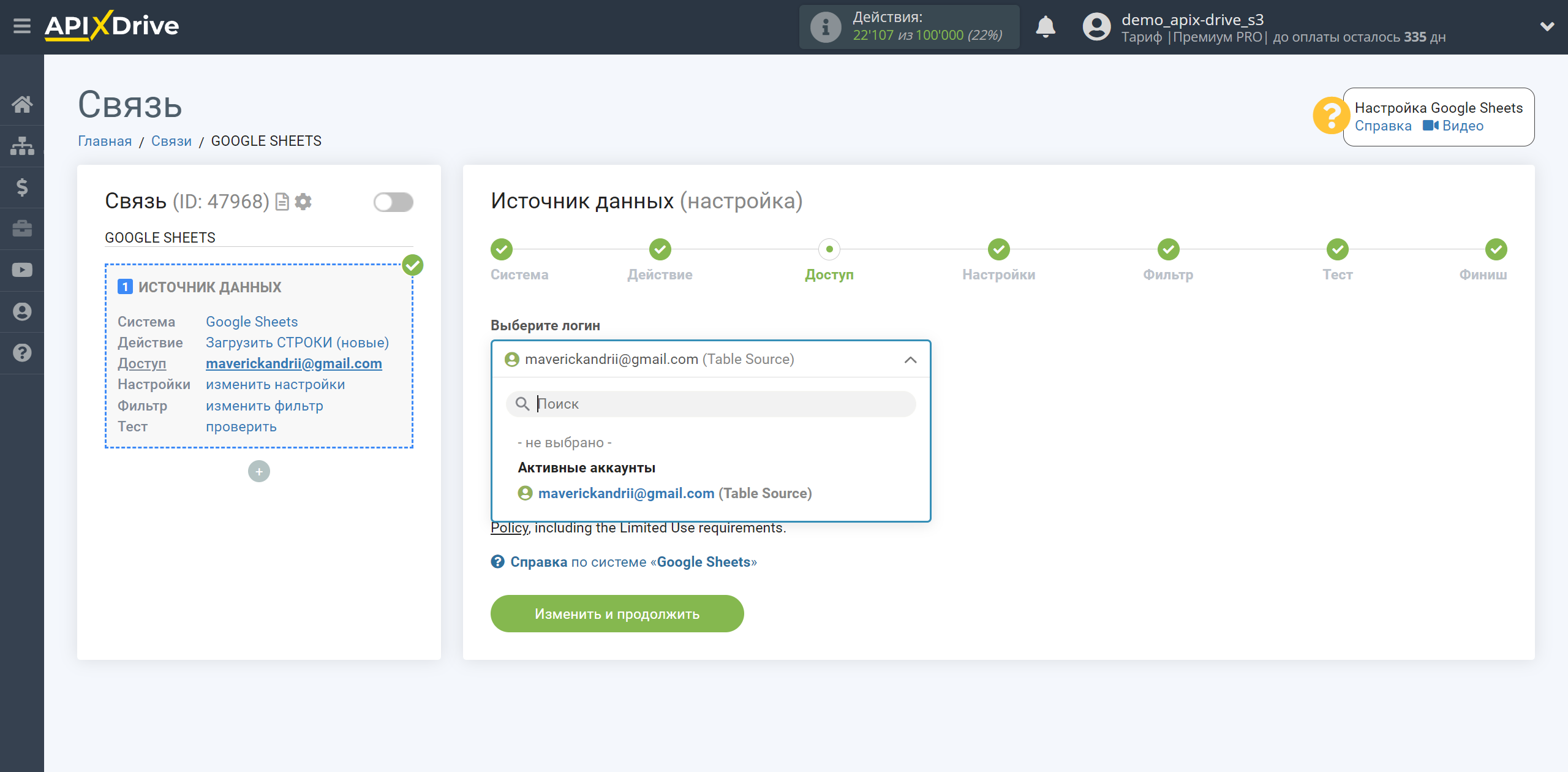Click Загрузить СТРОКИ (новые) action link
Screen dimensions: 1568x772
coord(297,342)
